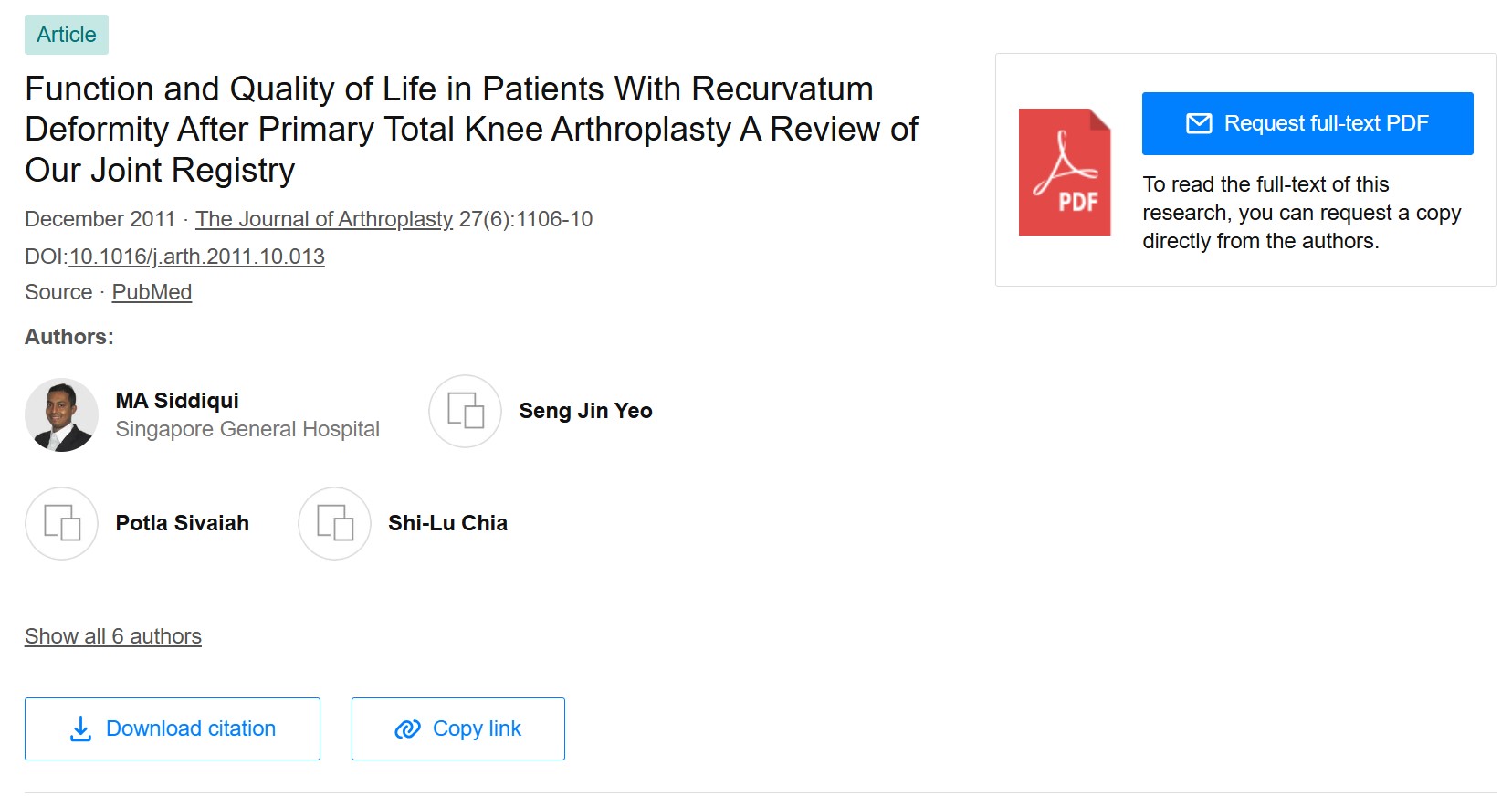Copy the article link

(457, 728)
